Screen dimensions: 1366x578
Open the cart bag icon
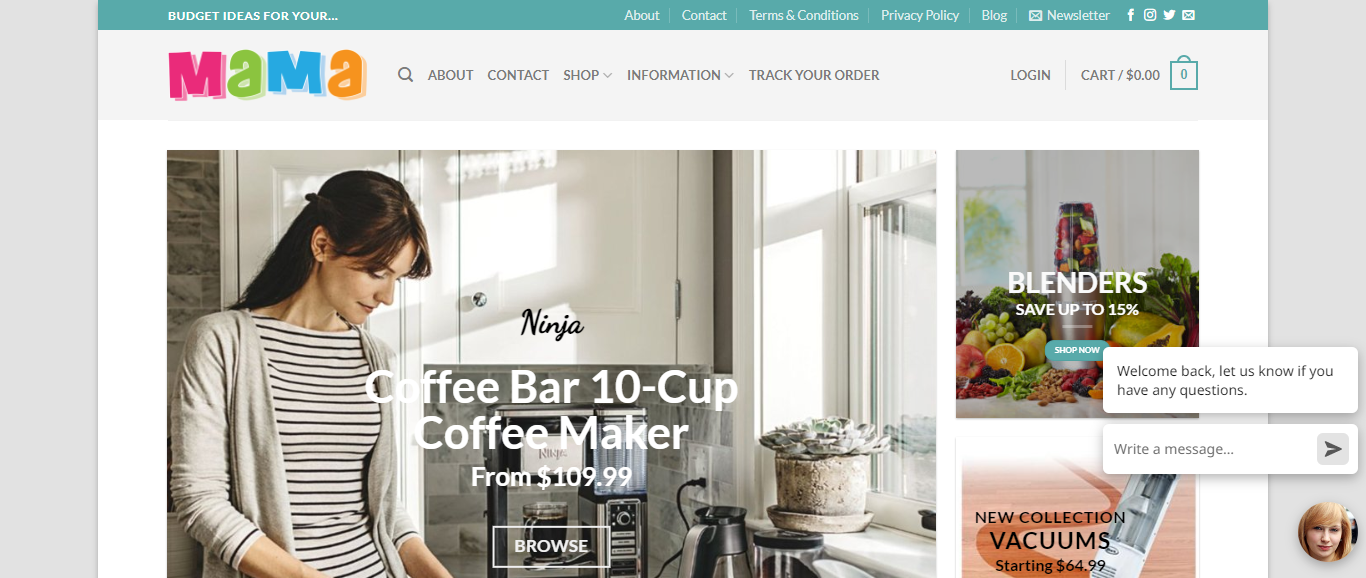coord(1184,73)
